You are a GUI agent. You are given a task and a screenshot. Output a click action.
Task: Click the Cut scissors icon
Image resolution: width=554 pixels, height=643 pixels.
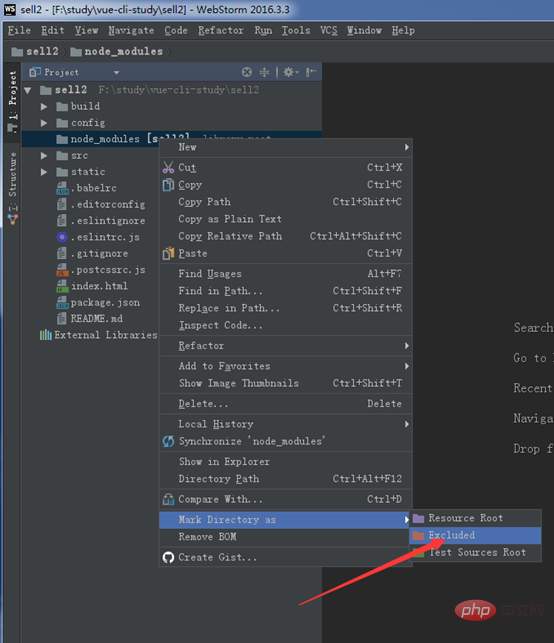168,167
